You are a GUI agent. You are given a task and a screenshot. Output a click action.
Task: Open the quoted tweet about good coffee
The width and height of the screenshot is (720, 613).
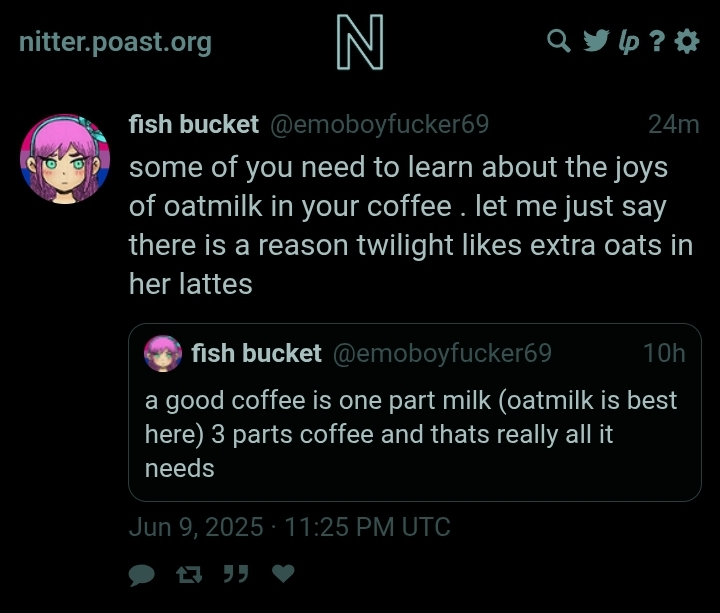[415, 412]
